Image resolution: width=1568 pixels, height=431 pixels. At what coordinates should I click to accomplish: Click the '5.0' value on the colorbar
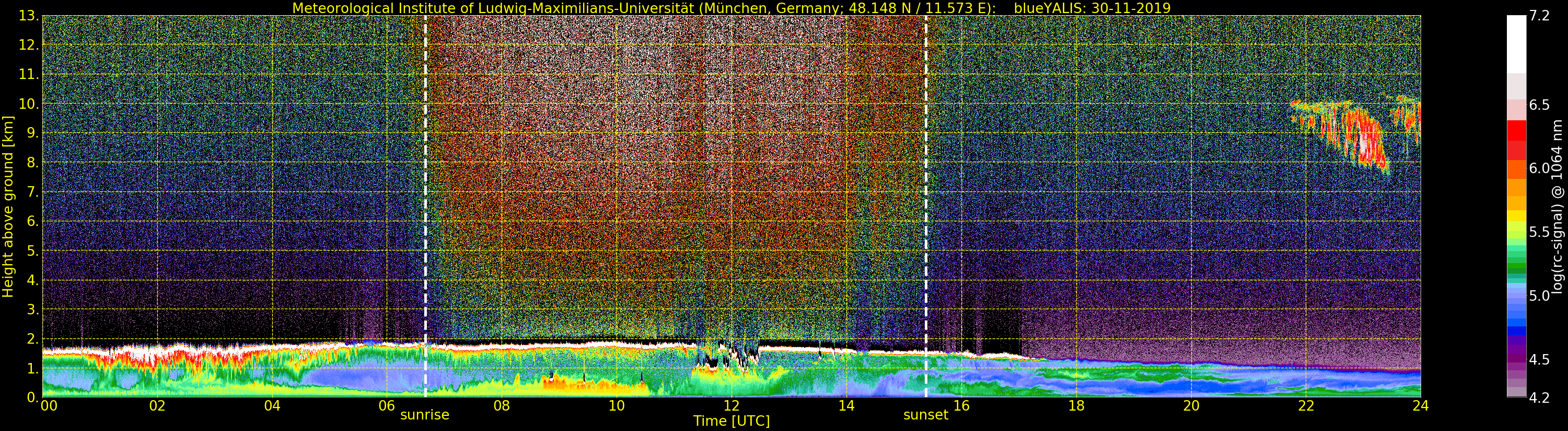click(1539, 296)
